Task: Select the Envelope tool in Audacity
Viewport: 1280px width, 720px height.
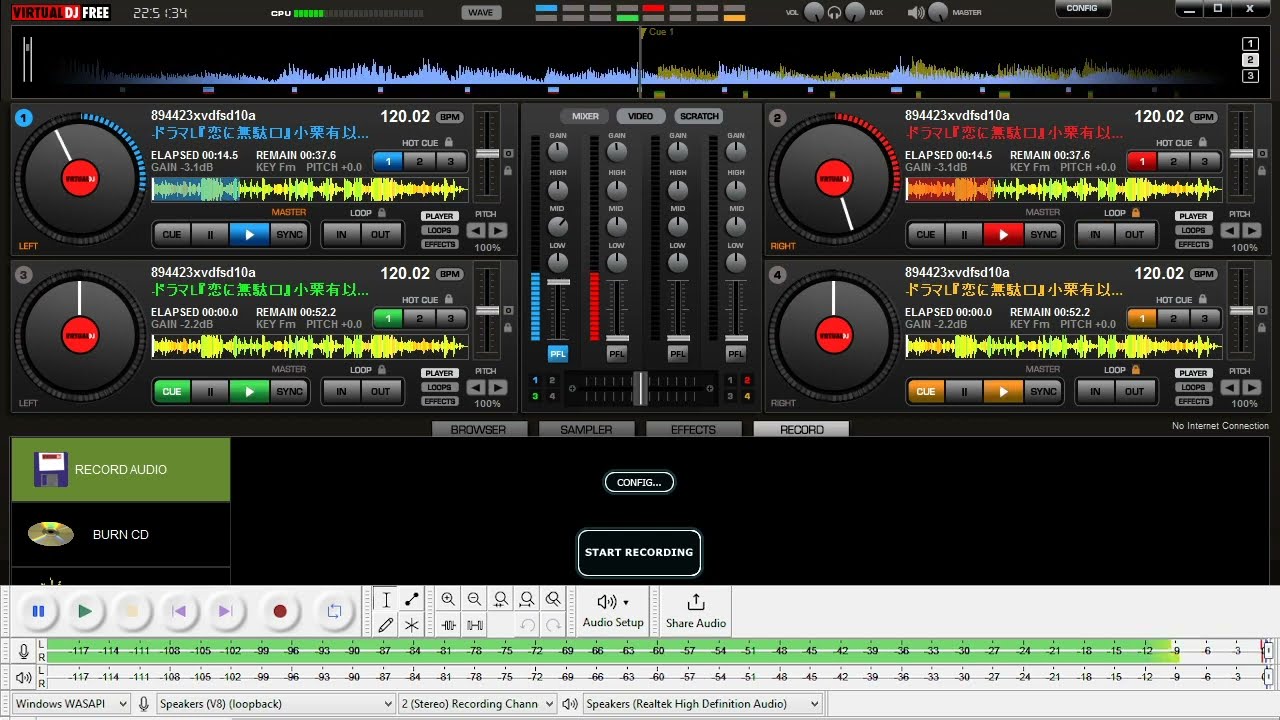Action: [x=411, y=599]
